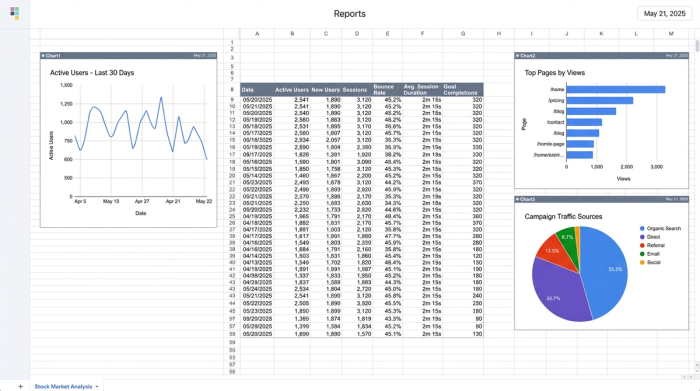Click the Social legend entry

(650, 262)
